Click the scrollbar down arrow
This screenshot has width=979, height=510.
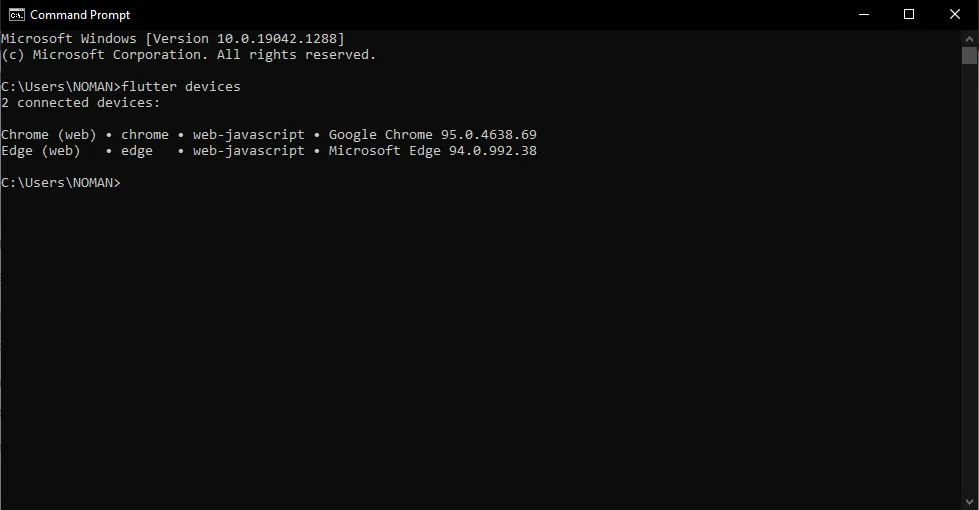click(x=969, y=501)
